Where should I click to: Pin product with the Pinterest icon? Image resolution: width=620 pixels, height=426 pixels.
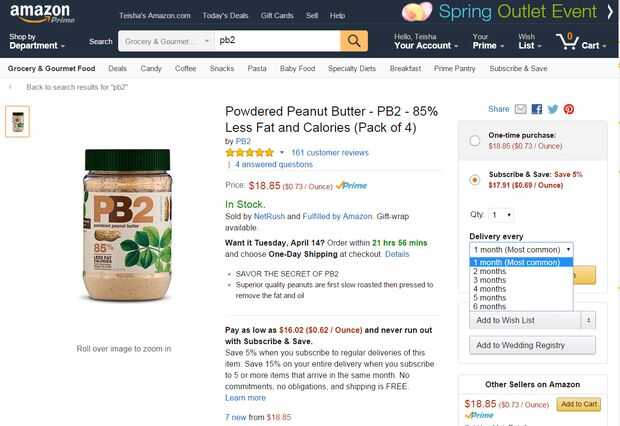coord(568,109)
